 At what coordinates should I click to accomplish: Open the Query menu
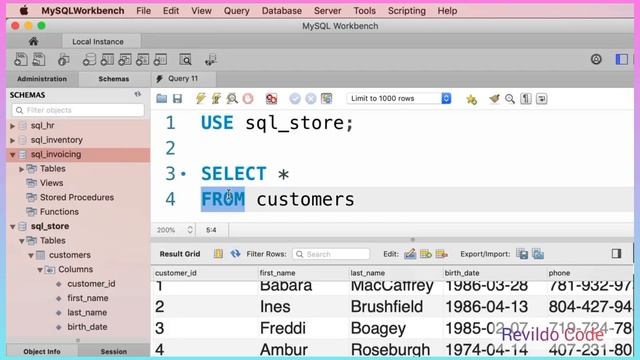236,11
